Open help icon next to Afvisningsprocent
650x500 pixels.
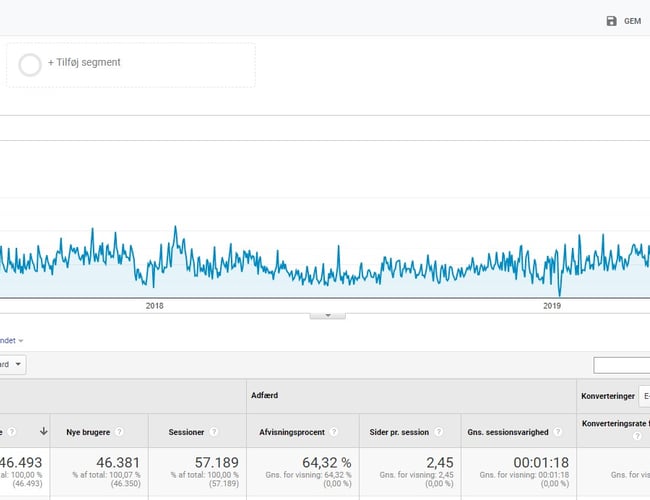[334, 432]
